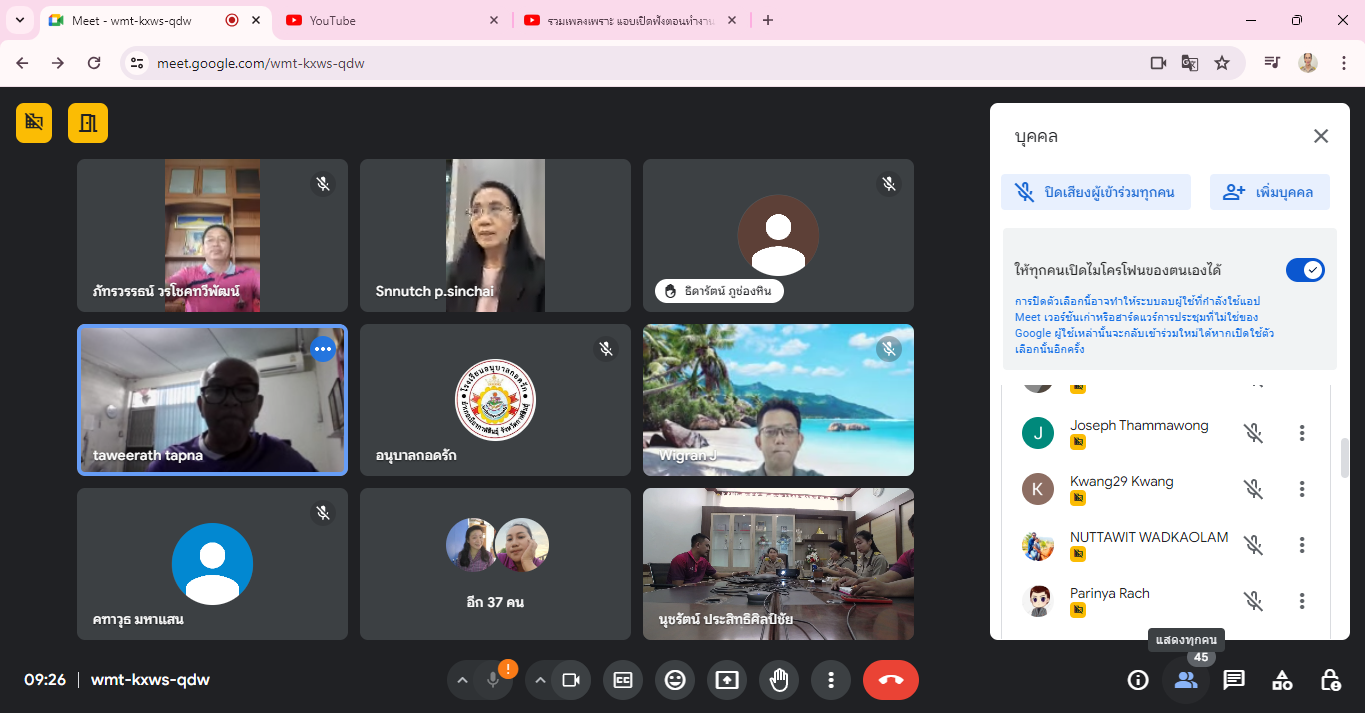Image resolution: width=1365 pixels, height=713 pixels.
Task: Click the people list scrollbar
Action: click(x=1344, y=457)
